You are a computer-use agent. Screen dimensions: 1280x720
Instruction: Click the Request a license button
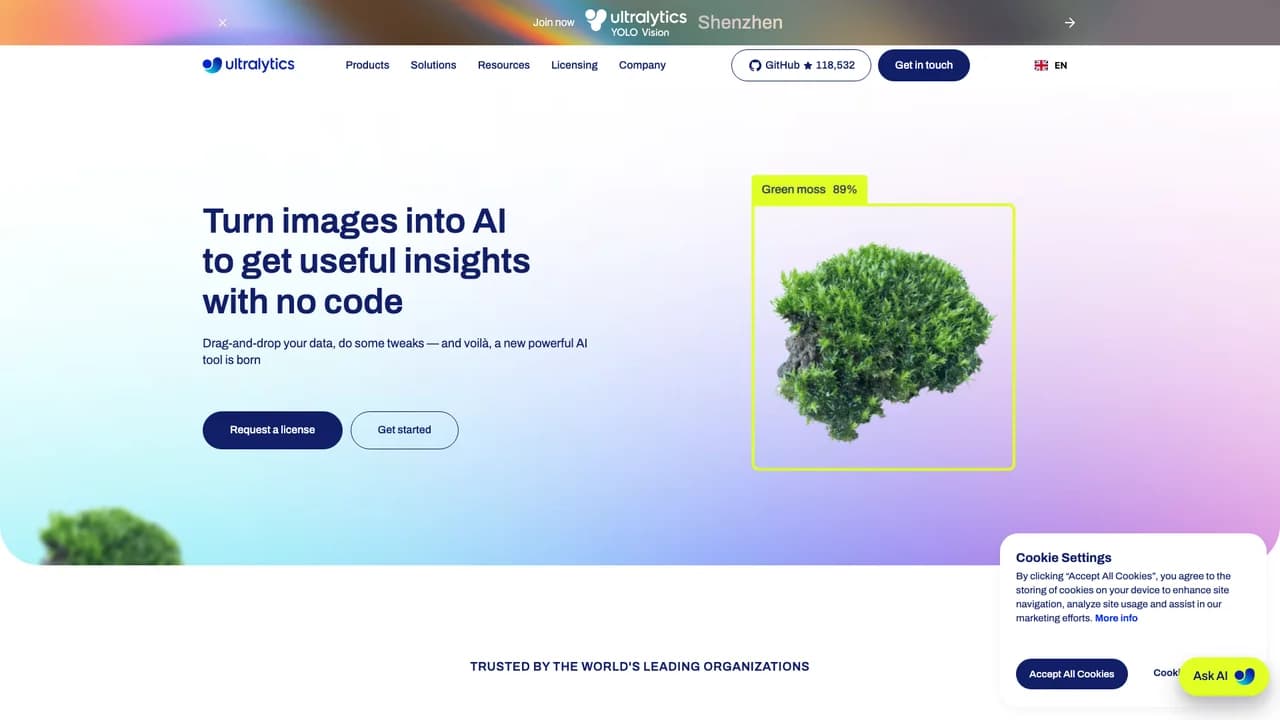tap(272, 430)
